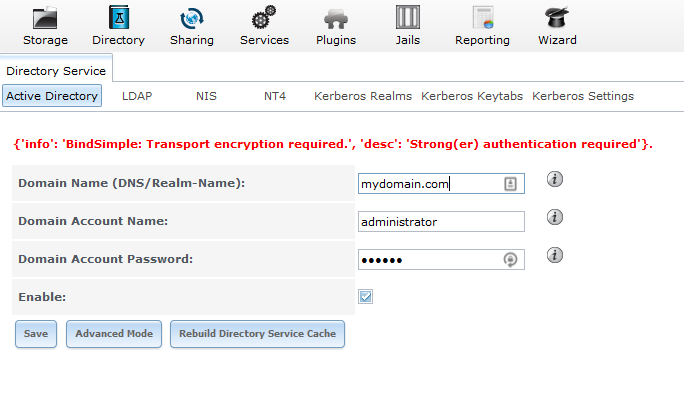Open the Reporting chart icon
Image resolution: width=684 pixels, height=405 pixels.
click(483, 17)
